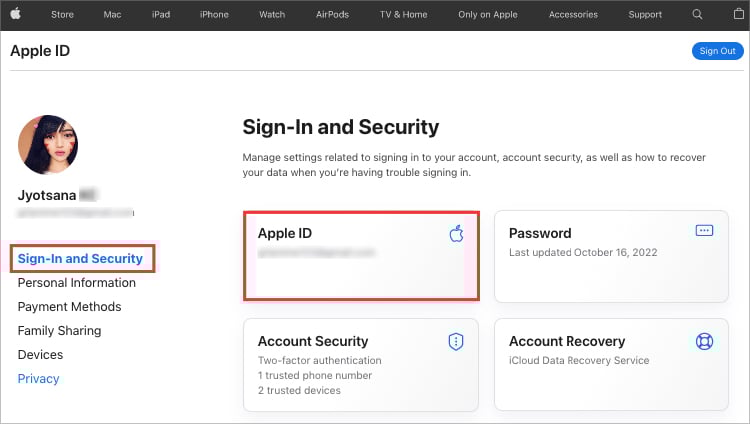Click the profile avatar photo
Image resolution: width=750 pixels, height=424 pixels.
click(48, 144)
